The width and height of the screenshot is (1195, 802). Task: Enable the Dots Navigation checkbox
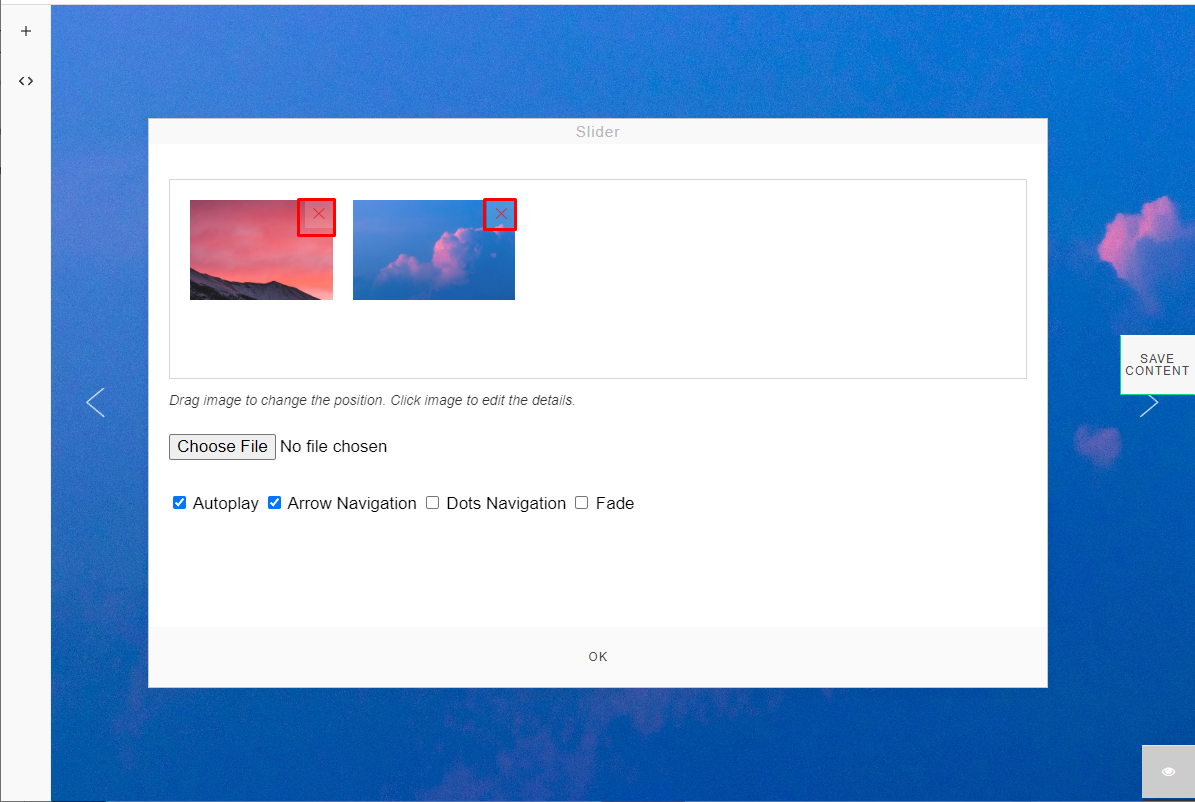(432, 502)
